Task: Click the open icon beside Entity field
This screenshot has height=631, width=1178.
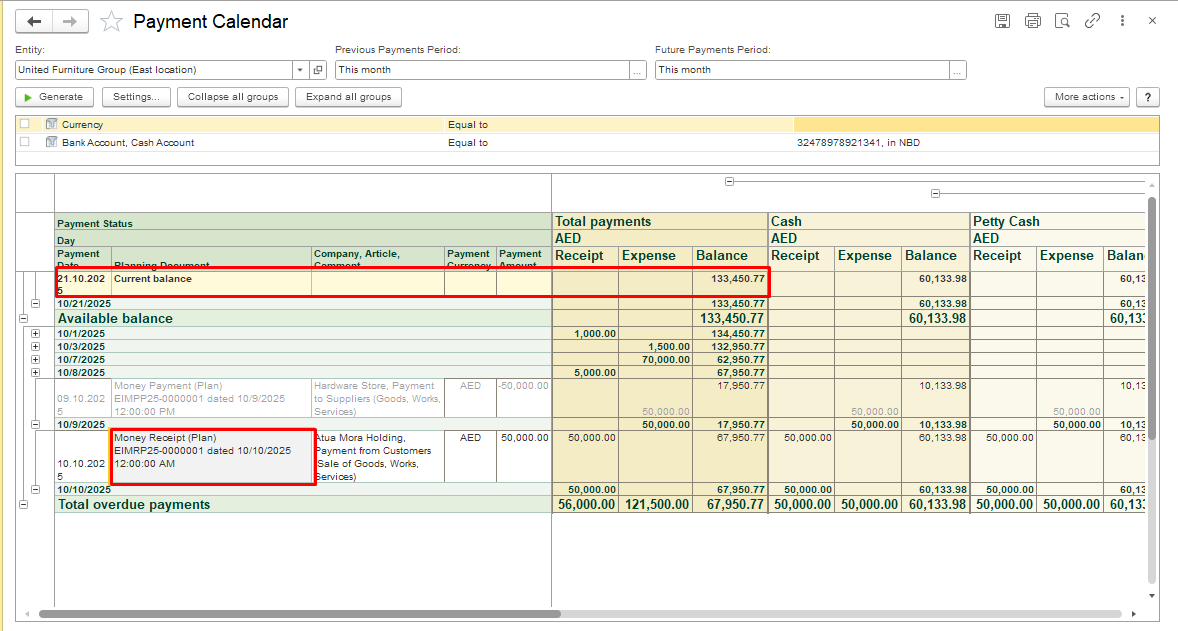Action: pos(319,70)
